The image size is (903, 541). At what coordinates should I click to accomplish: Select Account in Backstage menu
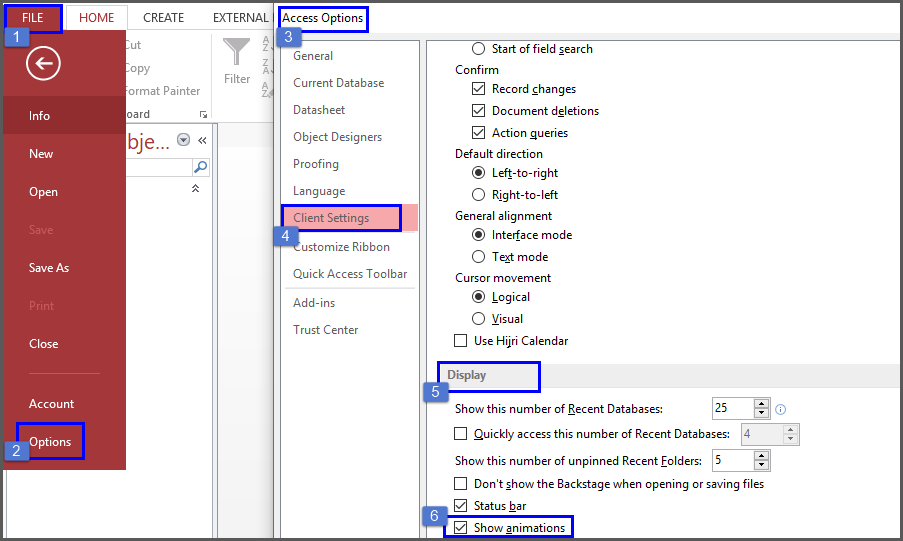(64, 404)
